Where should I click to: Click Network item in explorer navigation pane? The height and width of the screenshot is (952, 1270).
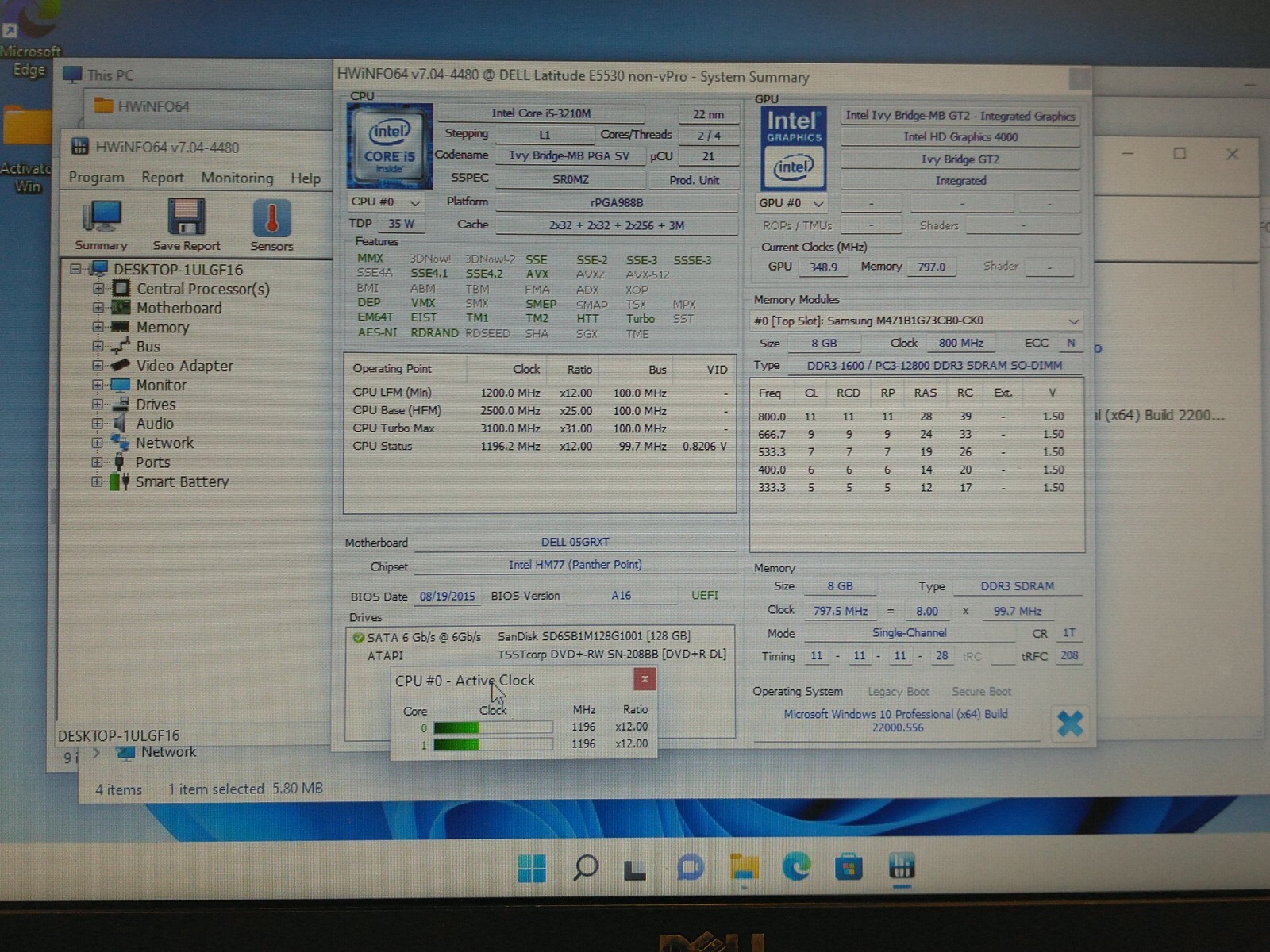pos(156,752)
